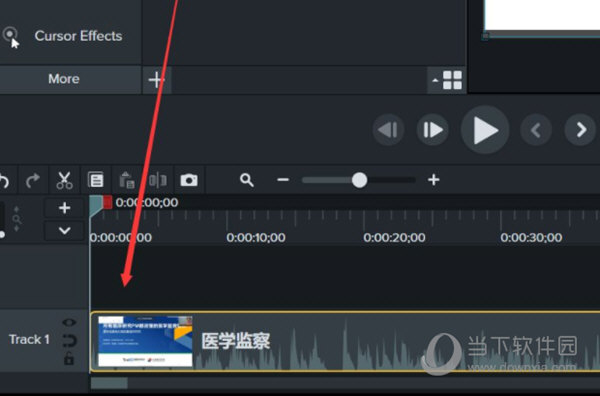Viewport: 600px width, 396px height.
Task: Step back one frame in playback
Action: (388, 130)
